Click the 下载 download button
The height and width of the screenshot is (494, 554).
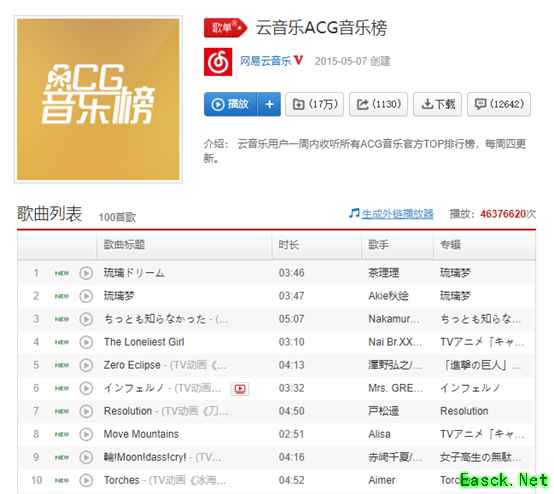click(x=437, y=104)
